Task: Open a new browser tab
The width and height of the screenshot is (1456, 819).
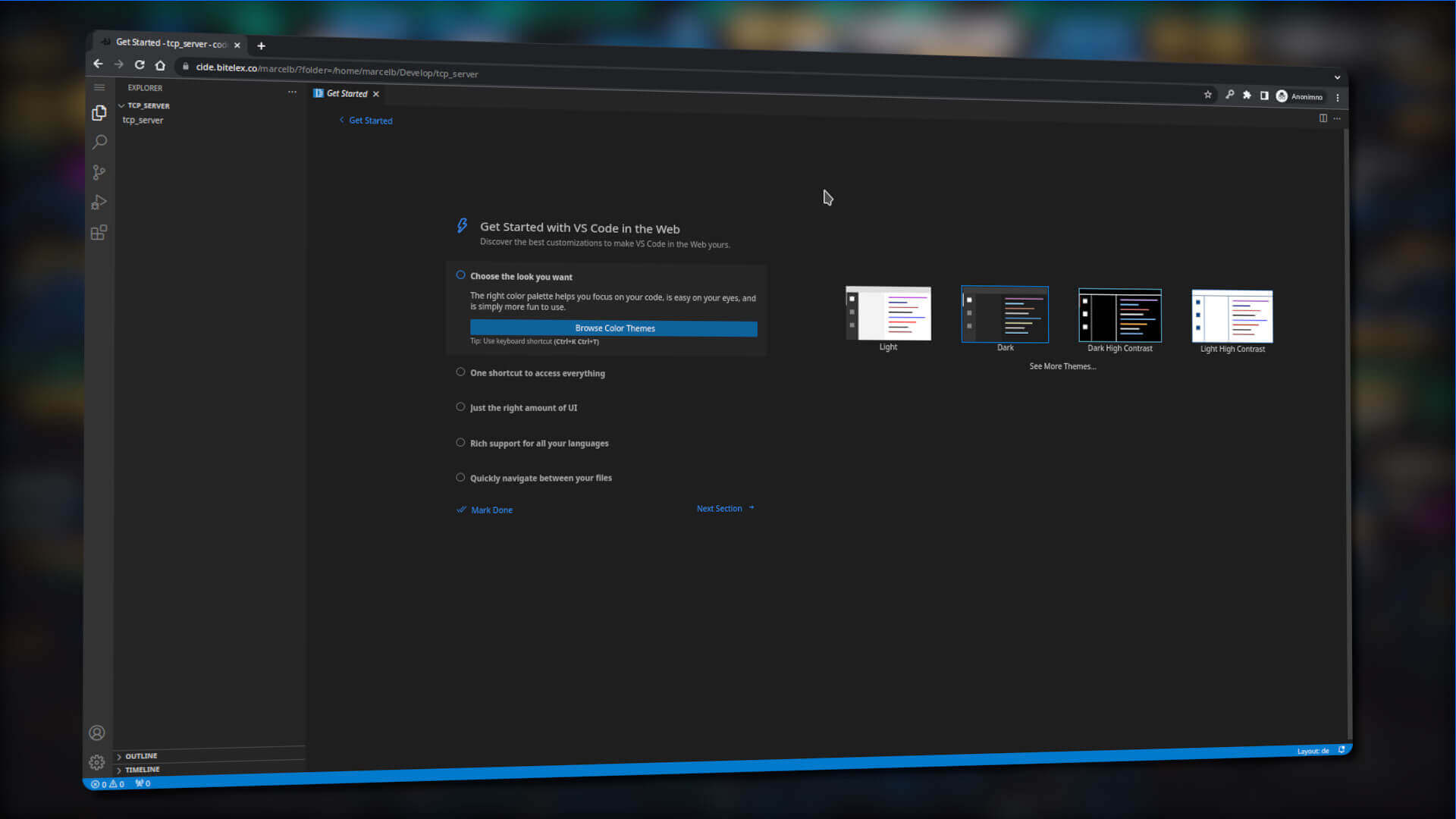Action: pos(261,46)
